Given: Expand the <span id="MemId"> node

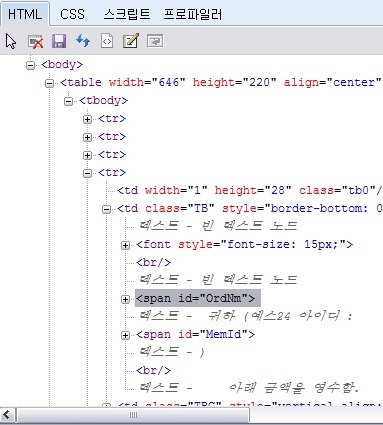Looking at the screenshot, I should coord(125,335).
